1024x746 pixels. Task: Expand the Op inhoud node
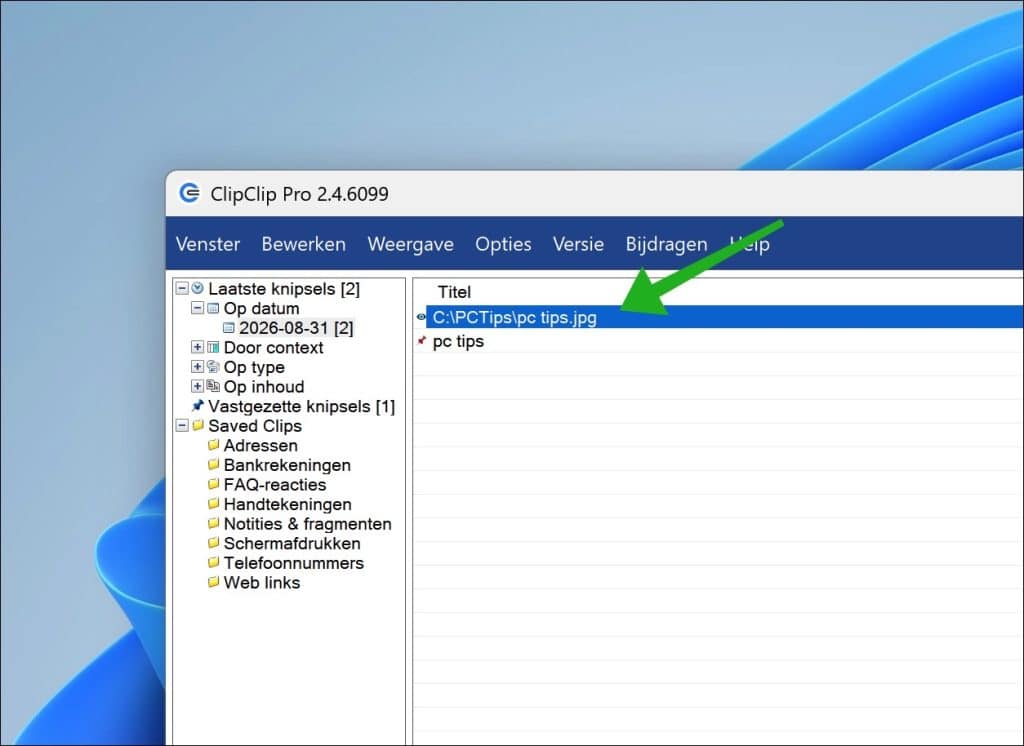coord(197,386)
